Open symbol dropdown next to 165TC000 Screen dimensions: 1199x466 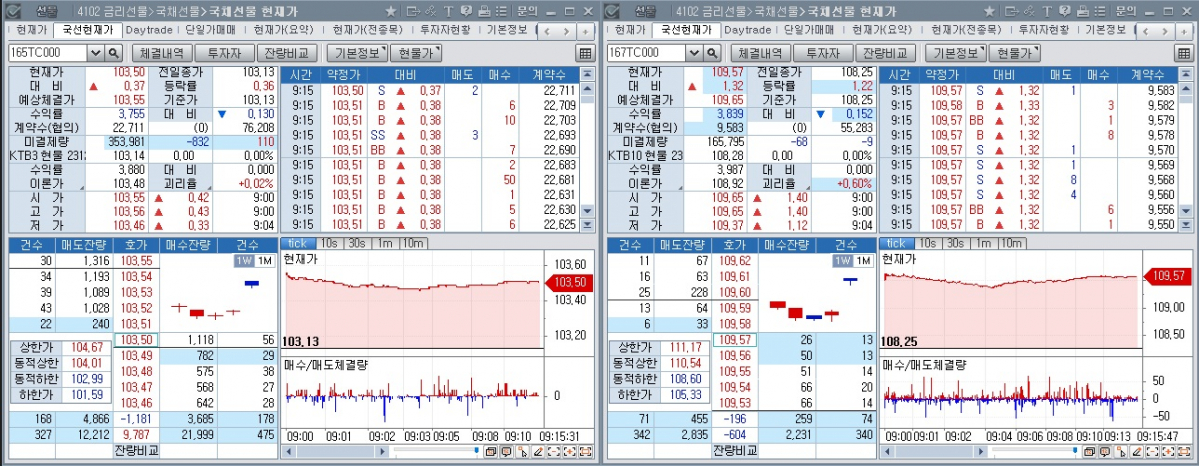point(96,53)
